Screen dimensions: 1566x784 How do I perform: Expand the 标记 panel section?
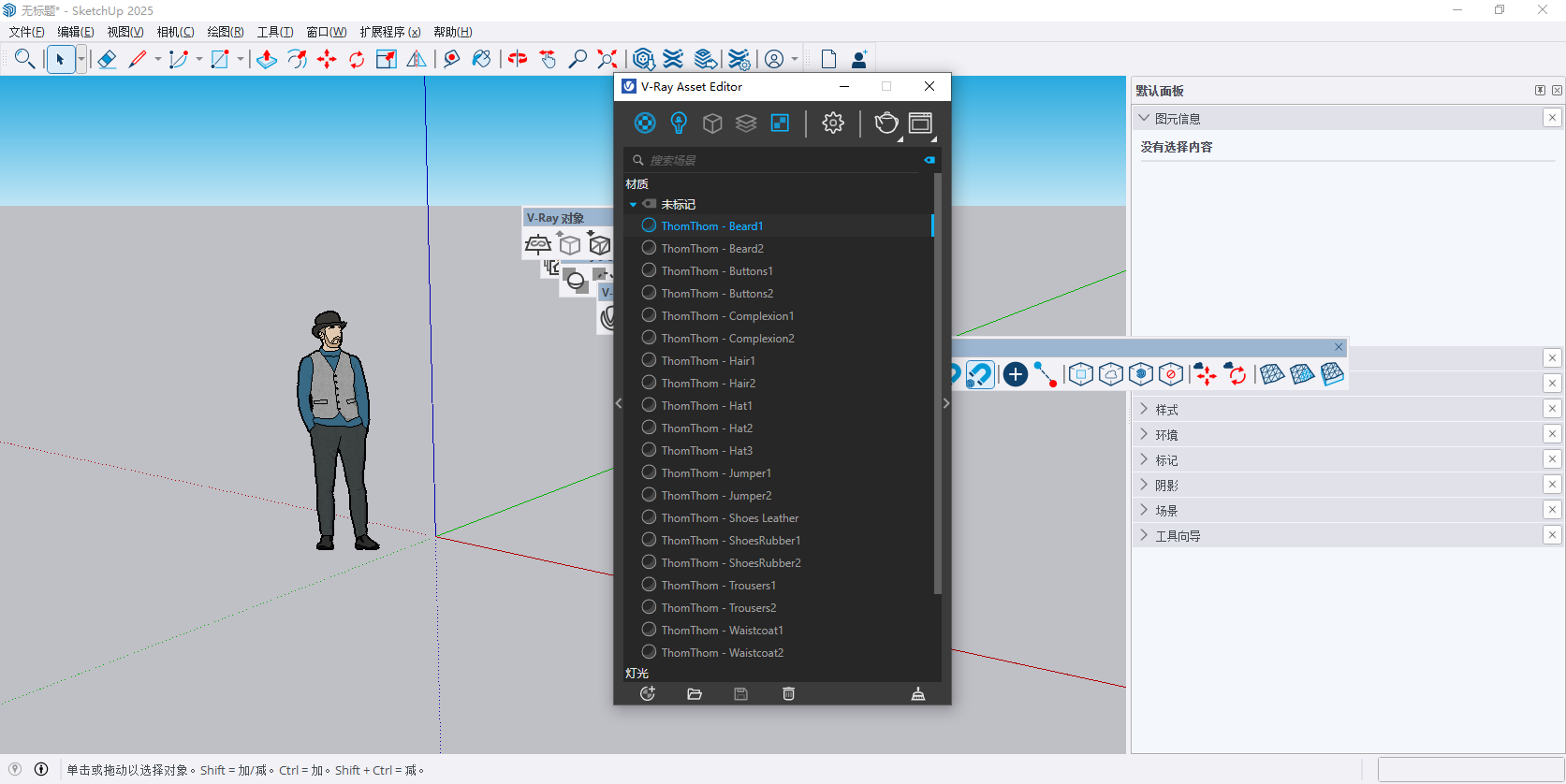coord(1144,459)
